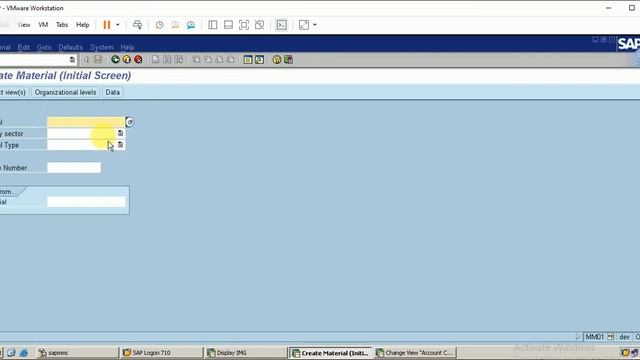The image size is (640, 360).
Task: Click the yellow Exit icon
Action: (127, 60)
